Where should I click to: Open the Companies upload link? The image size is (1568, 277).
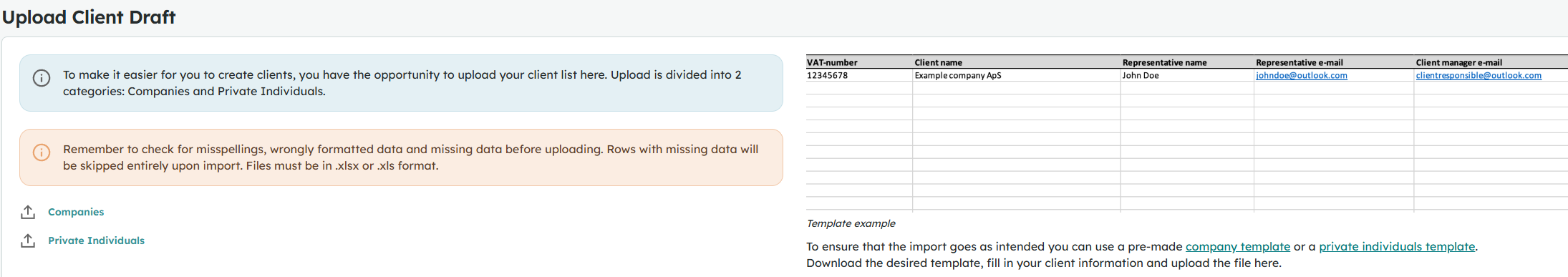[76, 212]
